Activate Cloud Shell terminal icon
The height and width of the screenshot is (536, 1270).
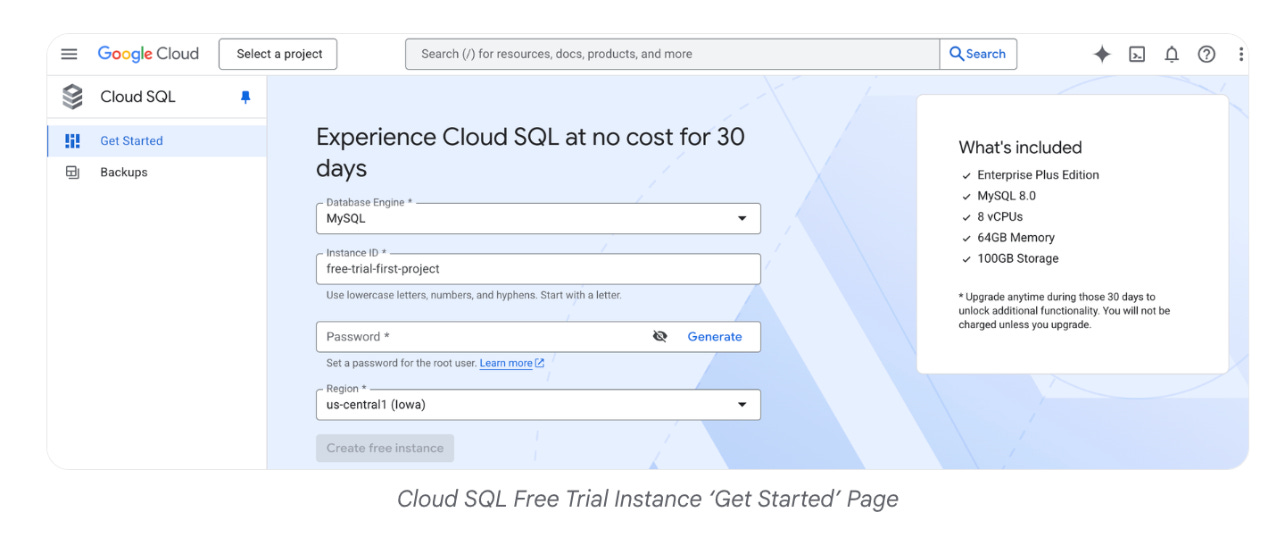pos(1137,54)
